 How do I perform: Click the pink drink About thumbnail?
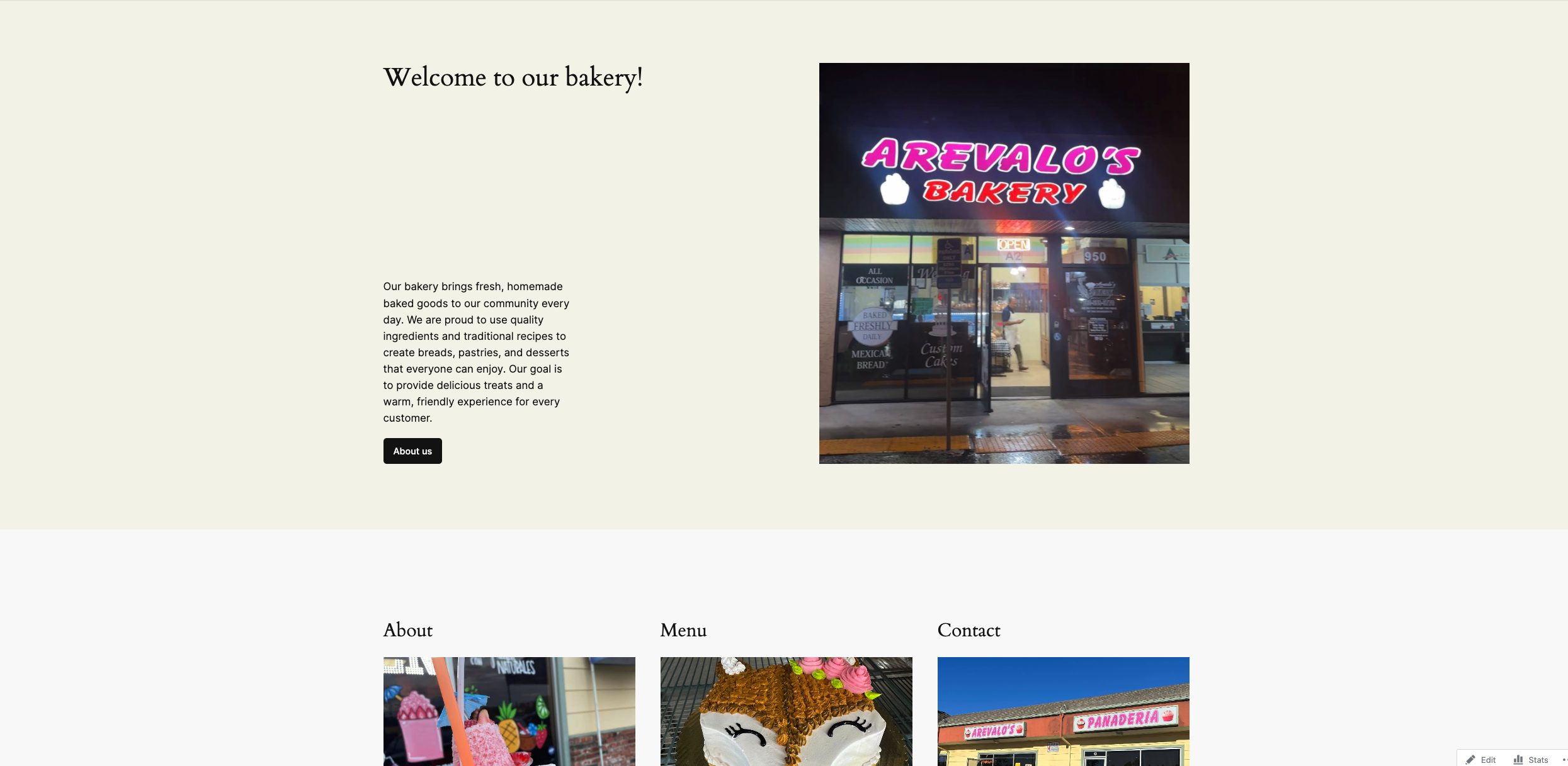[509, 711]
